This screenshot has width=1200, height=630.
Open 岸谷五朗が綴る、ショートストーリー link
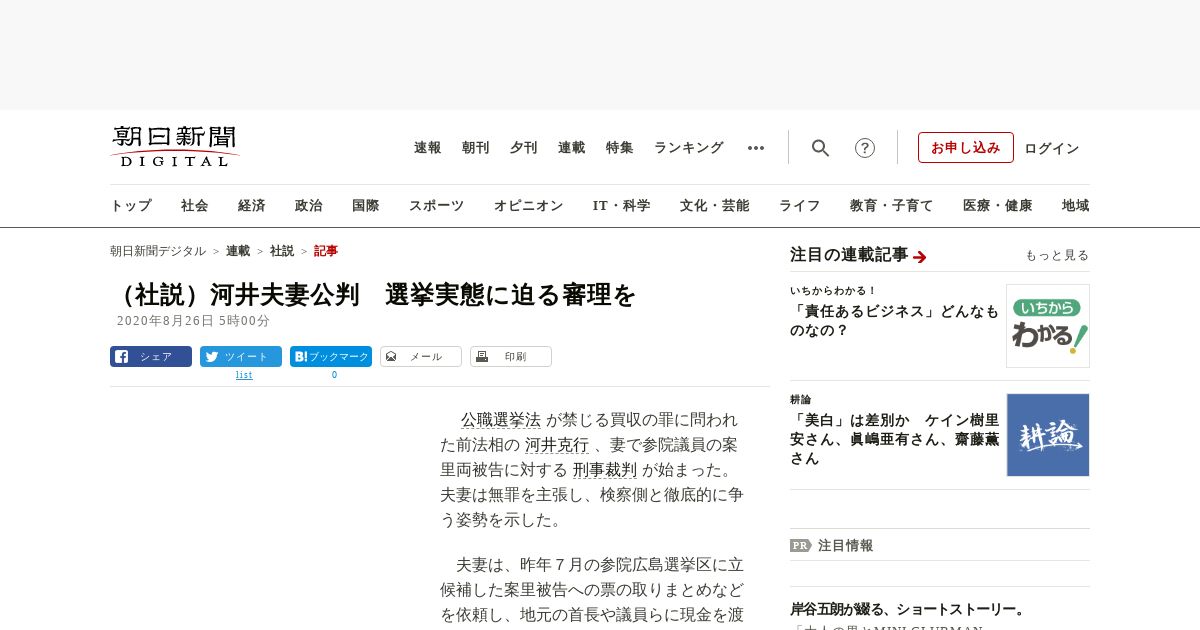pos(909,609)
